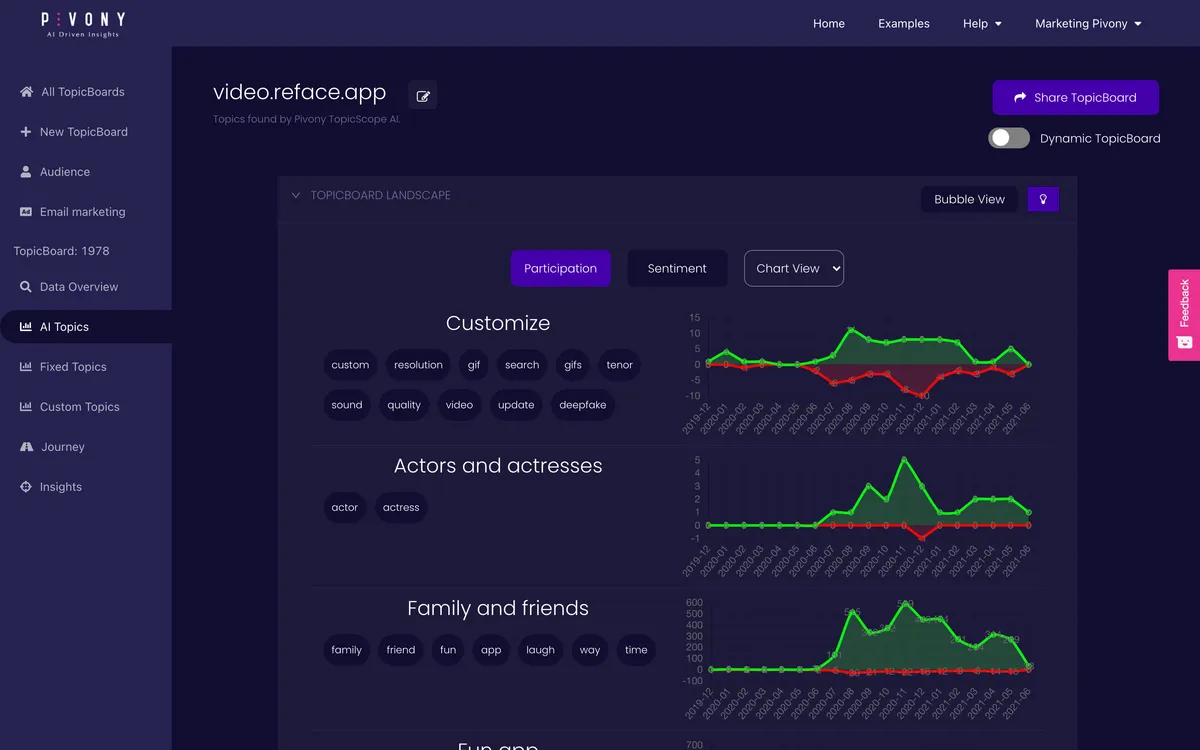Screen dimensions: 1200x750
Task: Click the sound keyword tag
Action: click(347, 405)
